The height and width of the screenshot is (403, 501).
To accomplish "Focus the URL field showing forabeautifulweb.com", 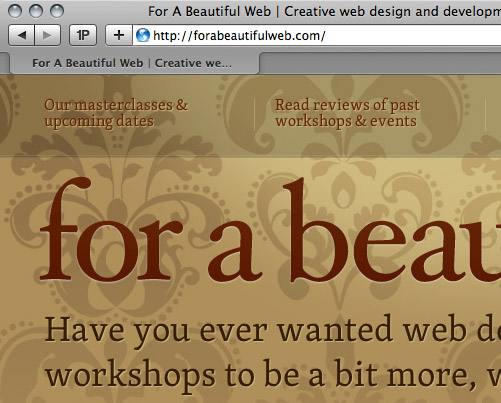I will [x=317, y=35].
